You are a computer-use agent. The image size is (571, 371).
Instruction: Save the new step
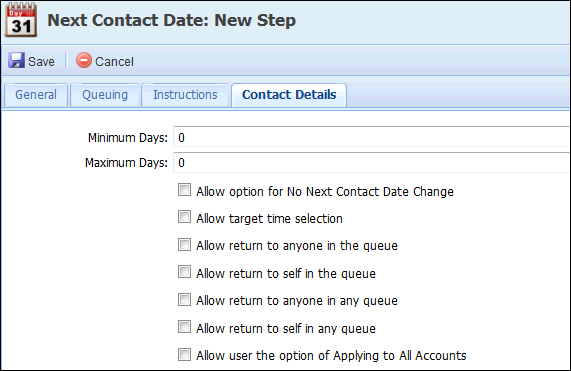[31, 61]
